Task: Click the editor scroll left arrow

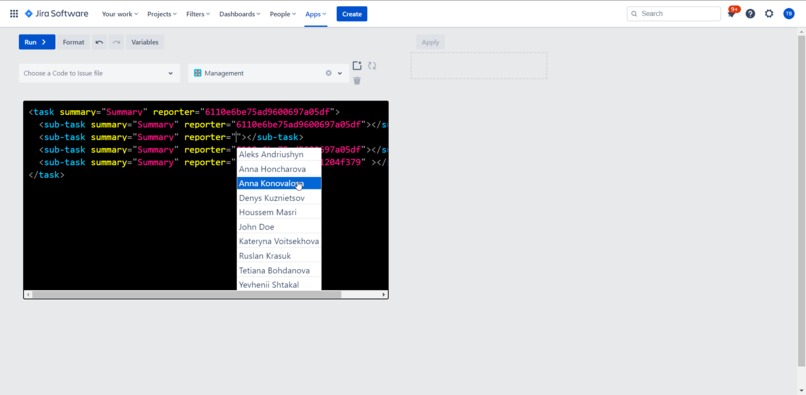Action: coord(28,295)
